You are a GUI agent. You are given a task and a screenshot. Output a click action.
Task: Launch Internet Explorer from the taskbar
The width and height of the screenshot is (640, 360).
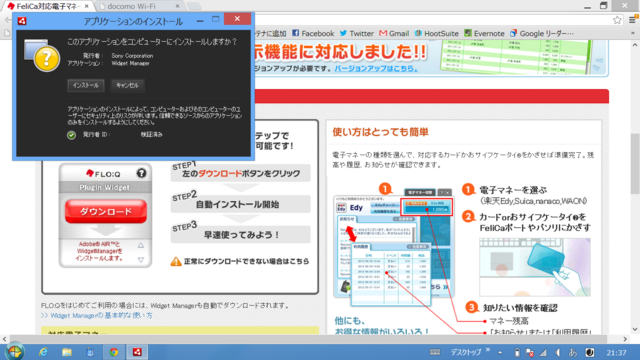(43, 352)
